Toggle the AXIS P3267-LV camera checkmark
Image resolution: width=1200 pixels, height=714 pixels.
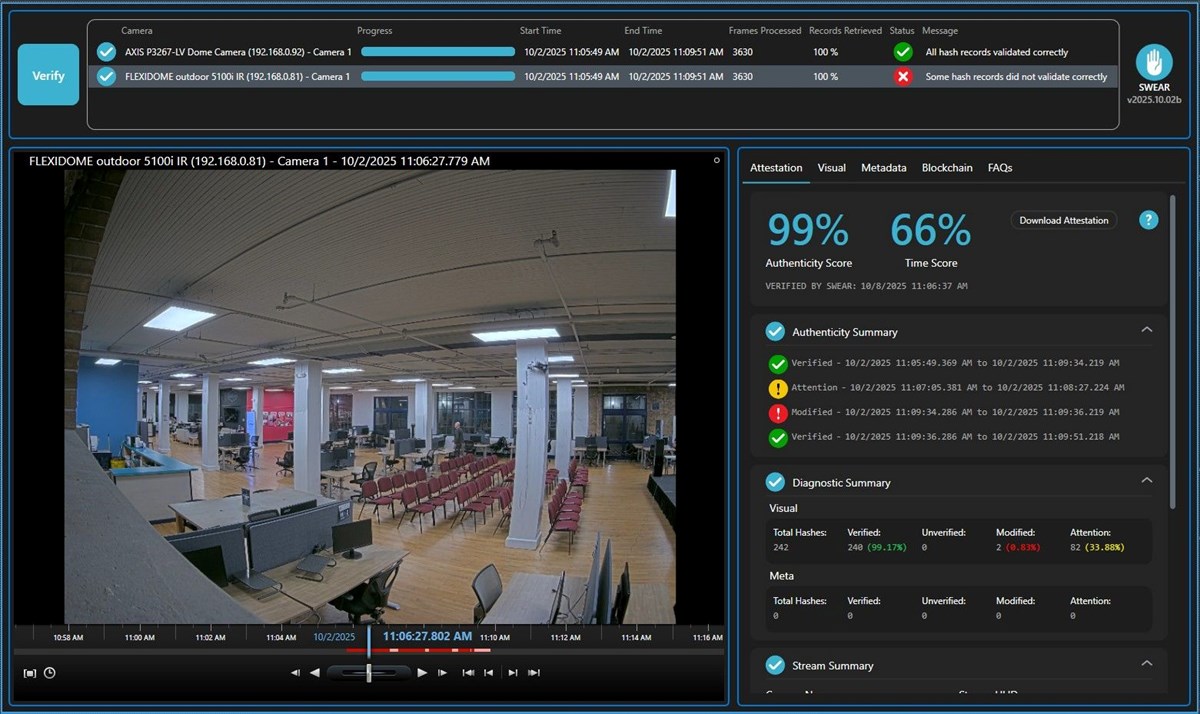coord(106,52)
